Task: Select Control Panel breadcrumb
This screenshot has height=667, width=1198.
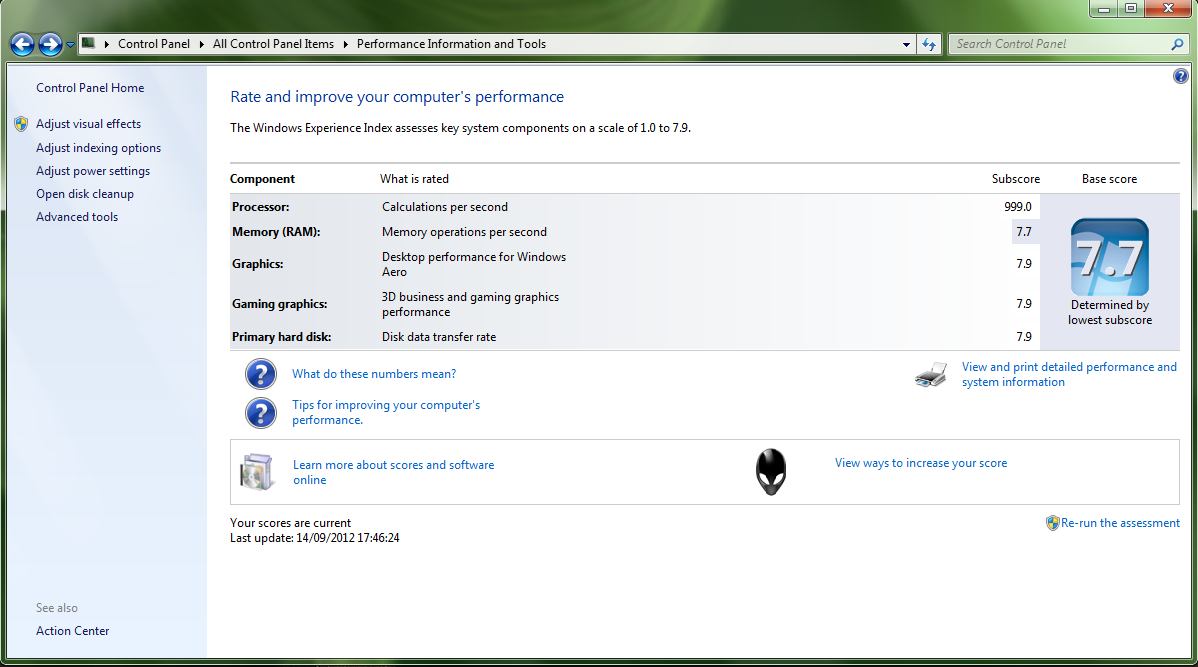Action: [154, 44]
